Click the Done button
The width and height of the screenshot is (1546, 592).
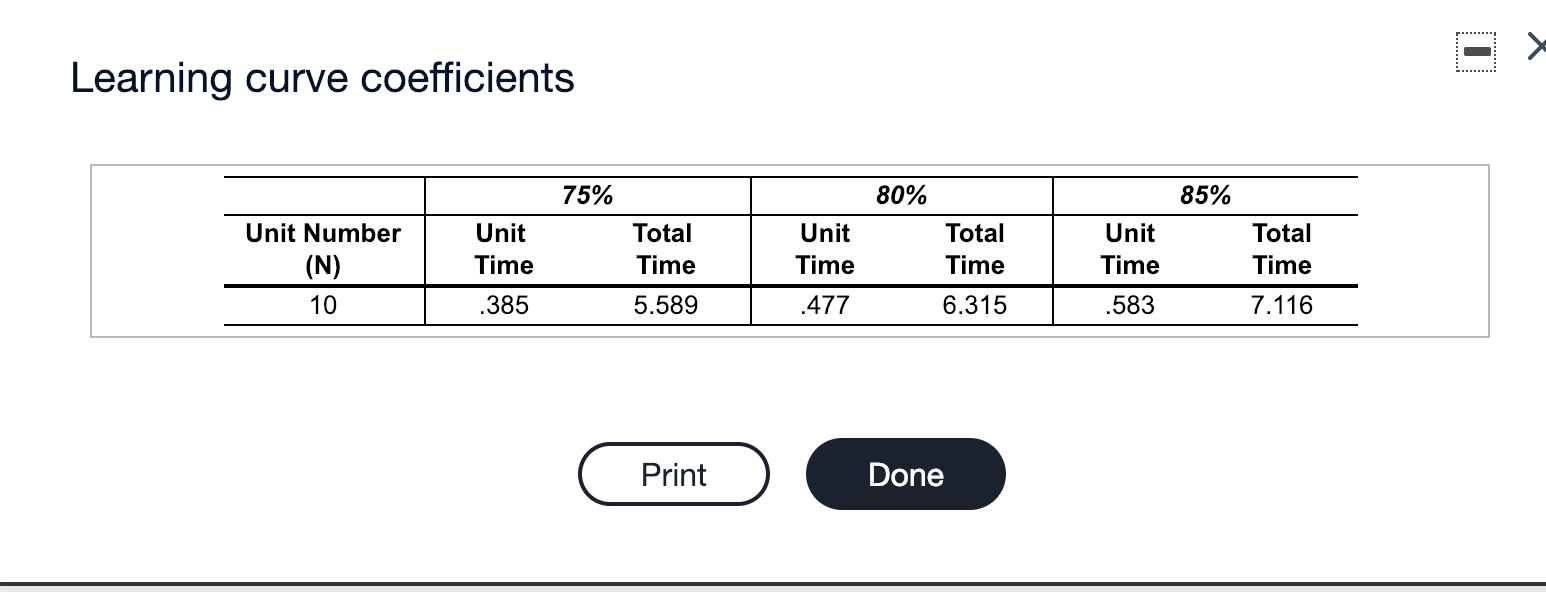click(905, 474)
